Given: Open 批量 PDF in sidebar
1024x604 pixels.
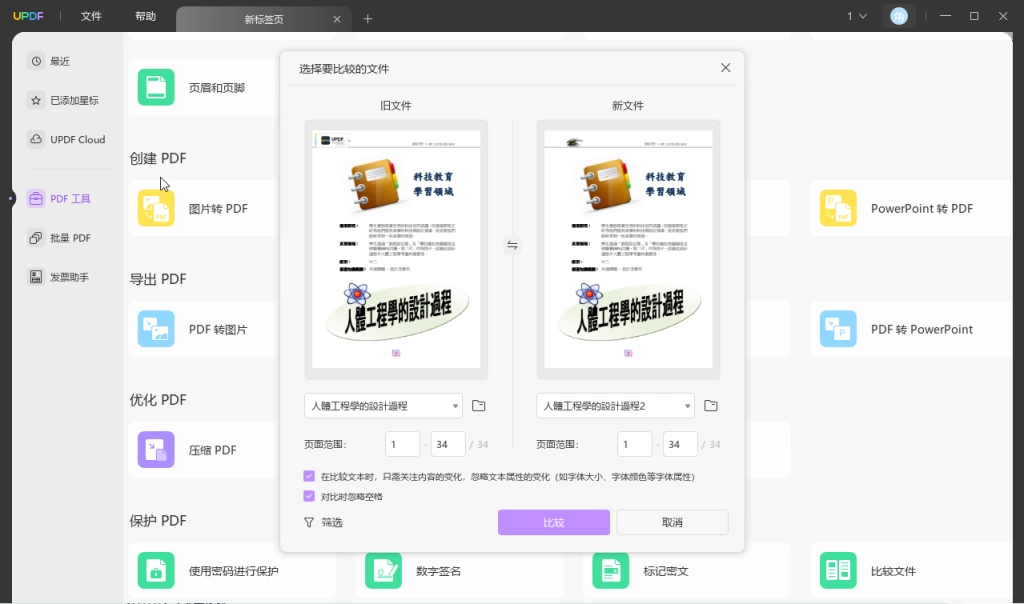Looking at the screenshot, I should 60,238.
